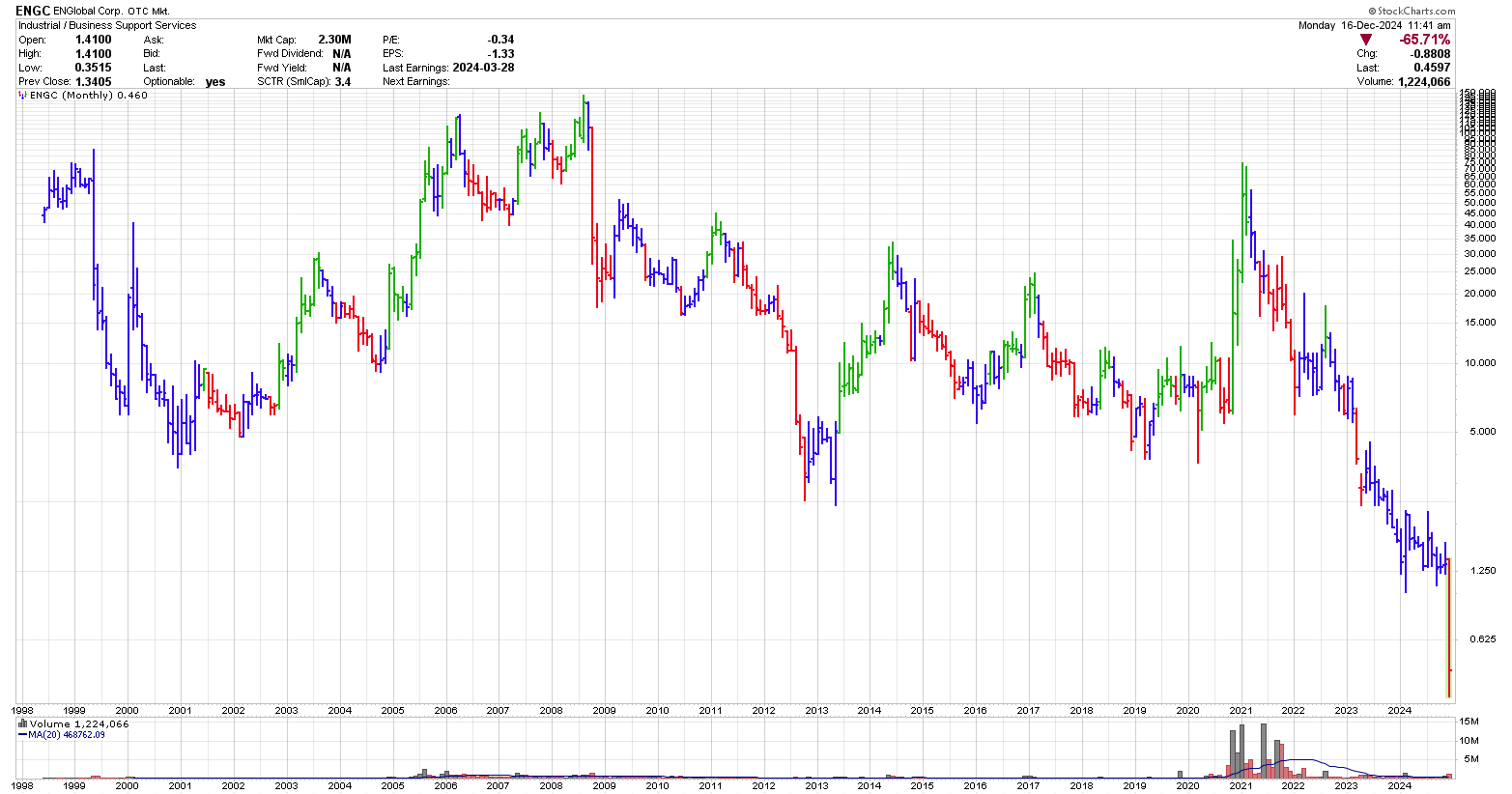Click the Fwd Yield N/A value

pyautogui.click(x=342, y=68)
